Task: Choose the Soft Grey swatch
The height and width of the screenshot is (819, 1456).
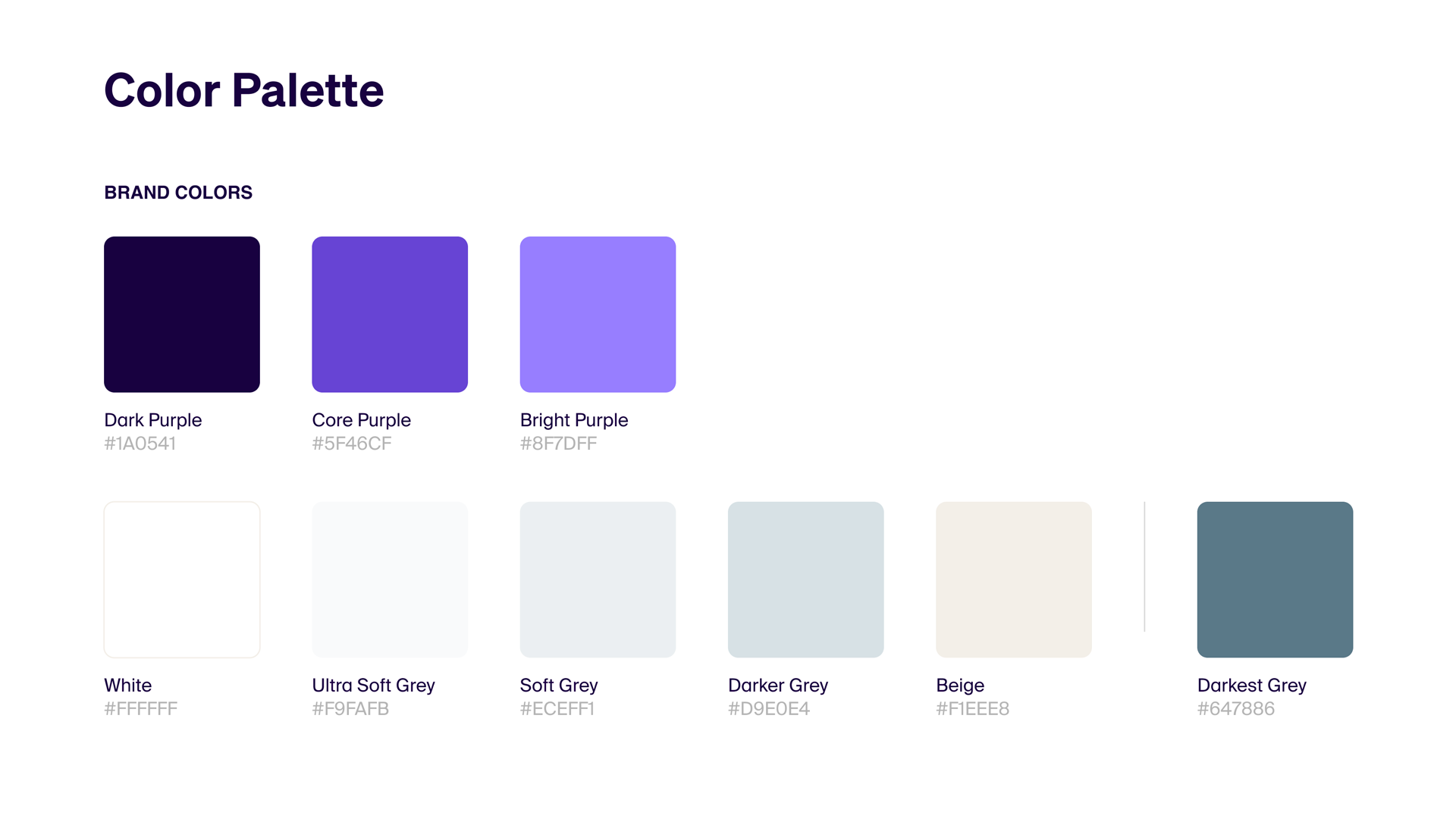Action: [x=598, y=579]
